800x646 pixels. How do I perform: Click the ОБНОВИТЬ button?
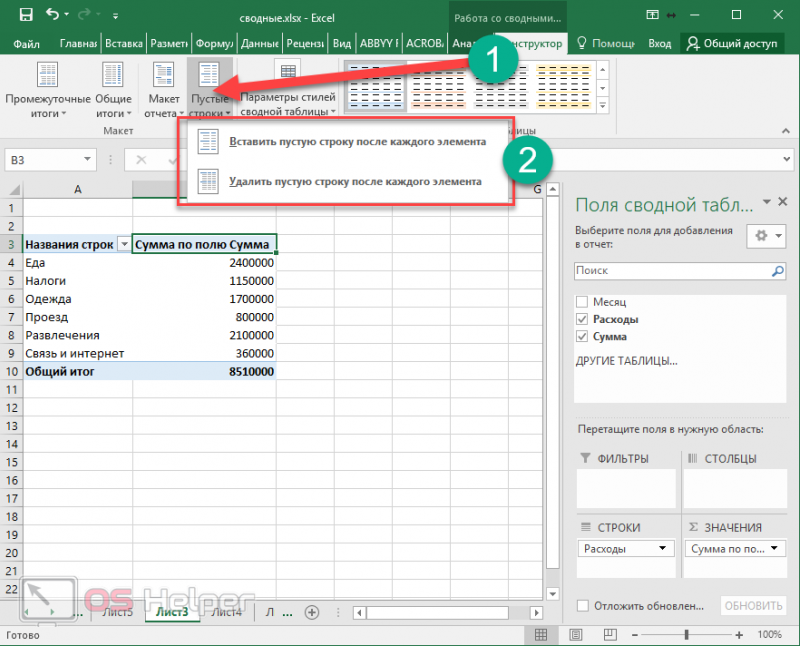753,606
